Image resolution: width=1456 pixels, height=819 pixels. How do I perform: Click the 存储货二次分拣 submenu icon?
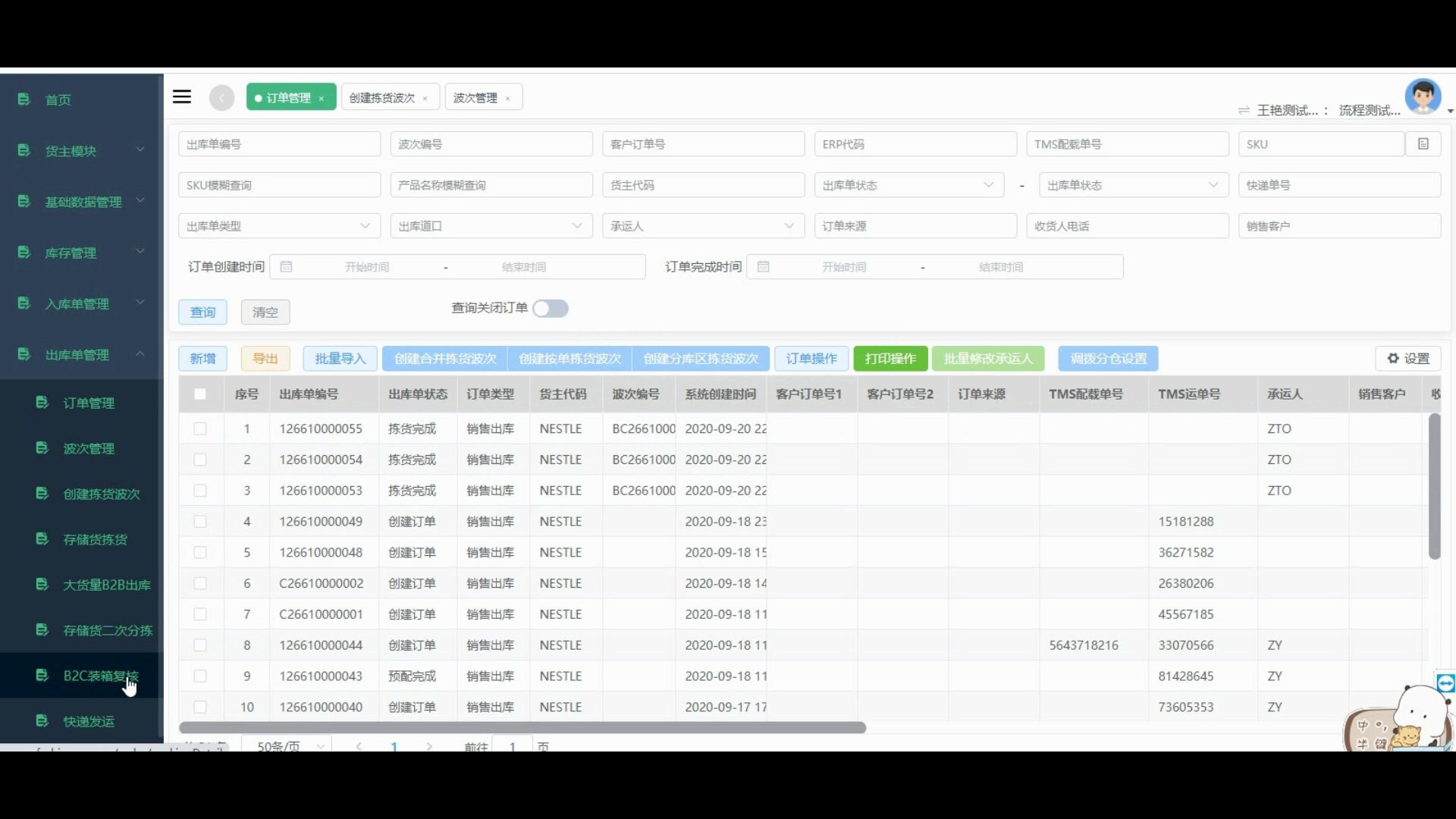[x=42, y=629]
